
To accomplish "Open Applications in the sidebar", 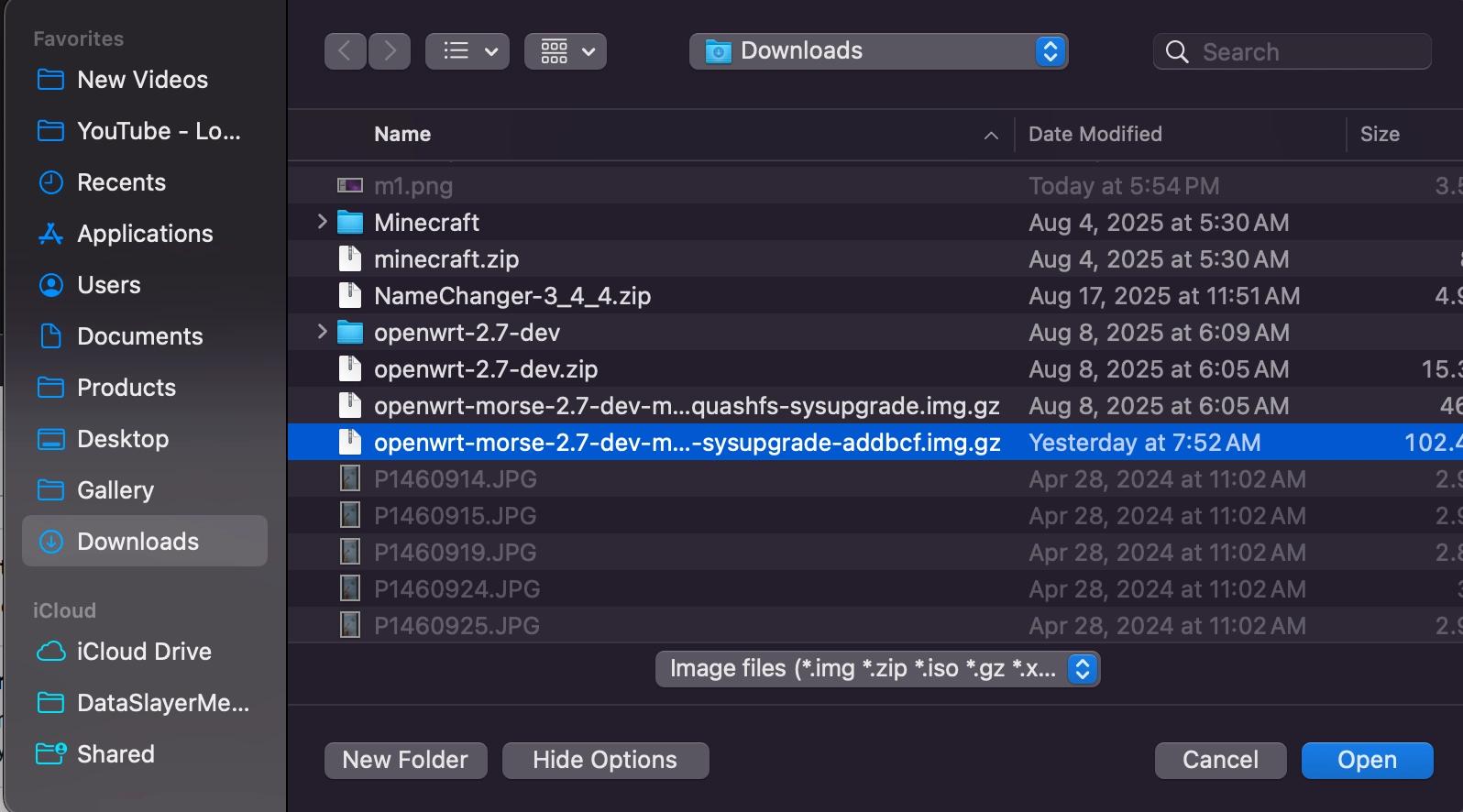I will 145,234.
